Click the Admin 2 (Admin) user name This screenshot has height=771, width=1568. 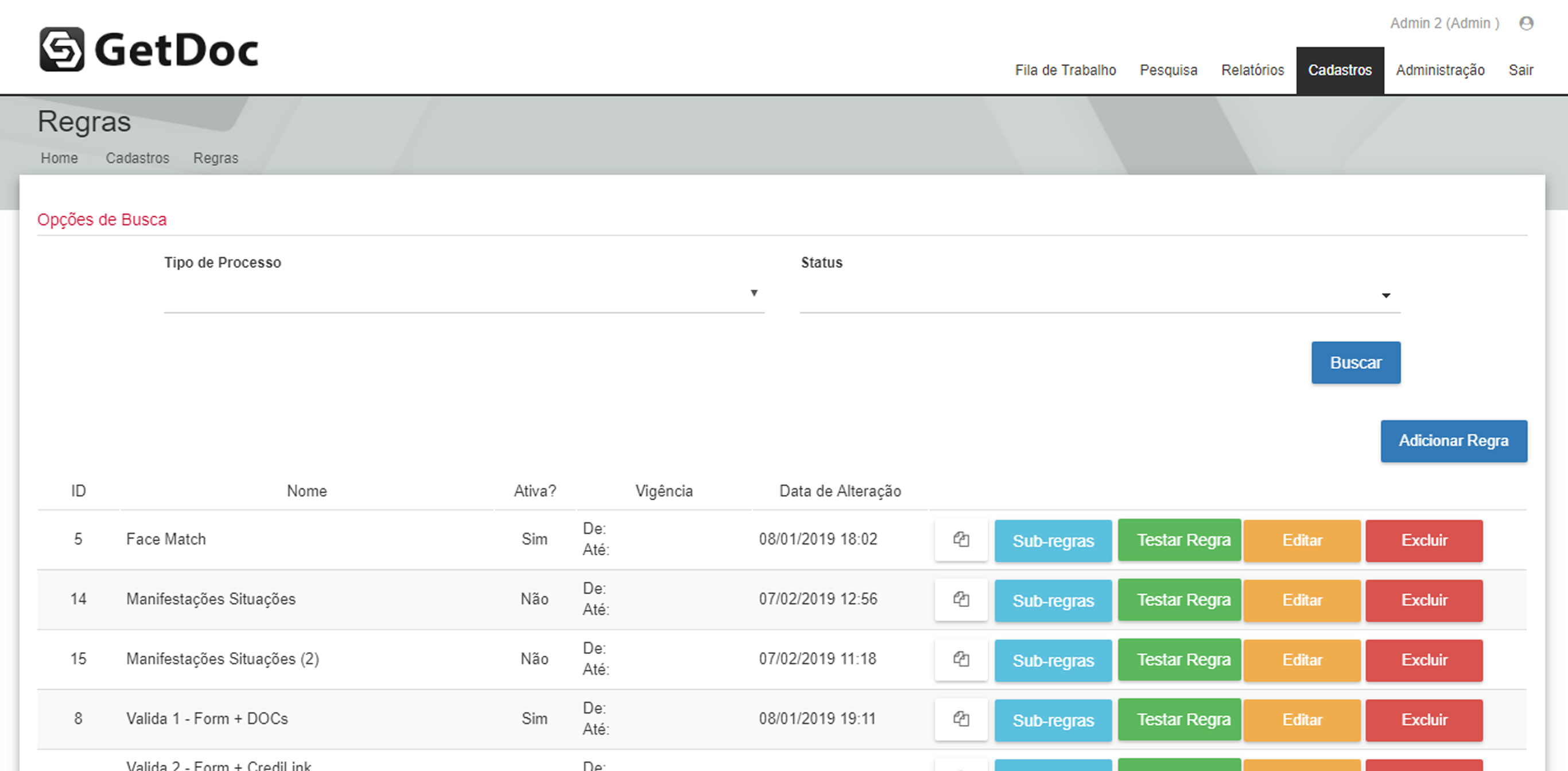(x=1445, y=23)
